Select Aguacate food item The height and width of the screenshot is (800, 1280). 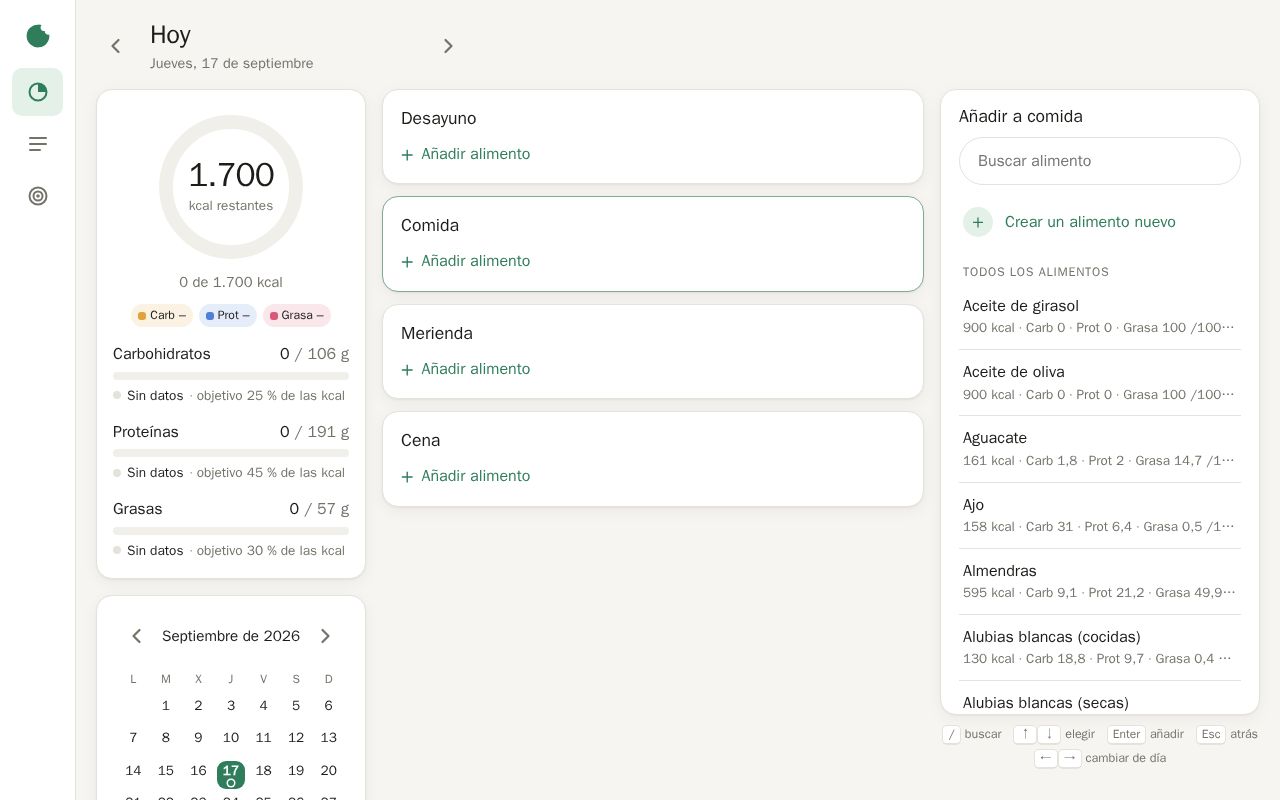point(1100,449)
